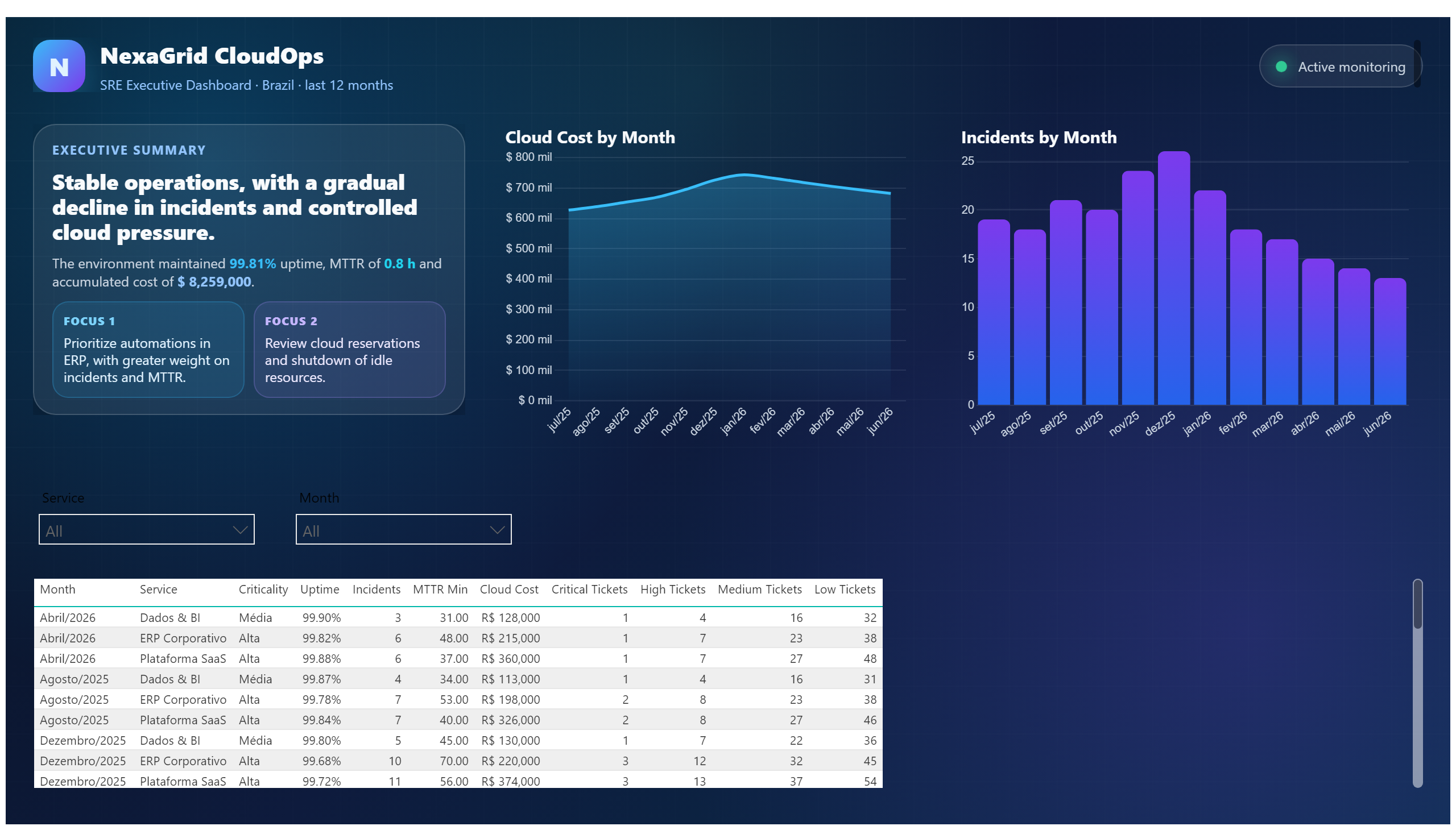This screenshot has height=830, width=1456.
Task: Click the Cloud Cost by Month chart title
Action: point(590,138)
